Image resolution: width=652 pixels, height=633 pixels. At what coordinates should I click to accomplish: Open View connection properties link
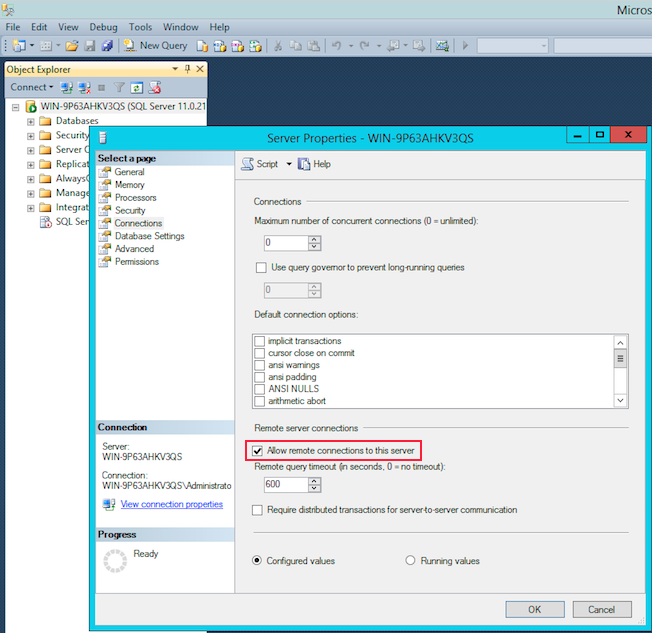pyautogui.click(x=172, y=504)
